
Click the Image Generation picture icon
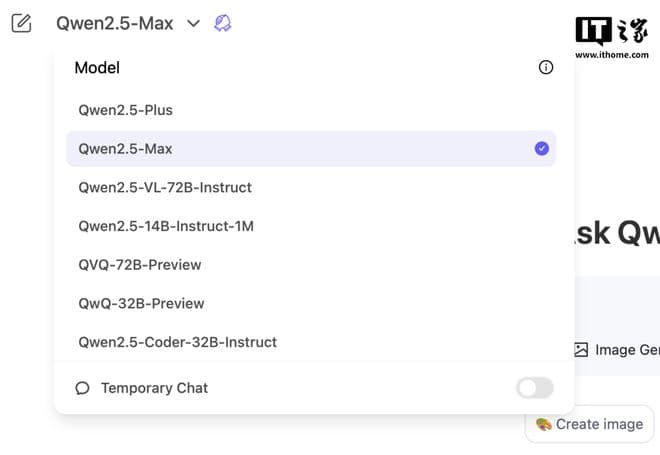(x=581, y=350)
